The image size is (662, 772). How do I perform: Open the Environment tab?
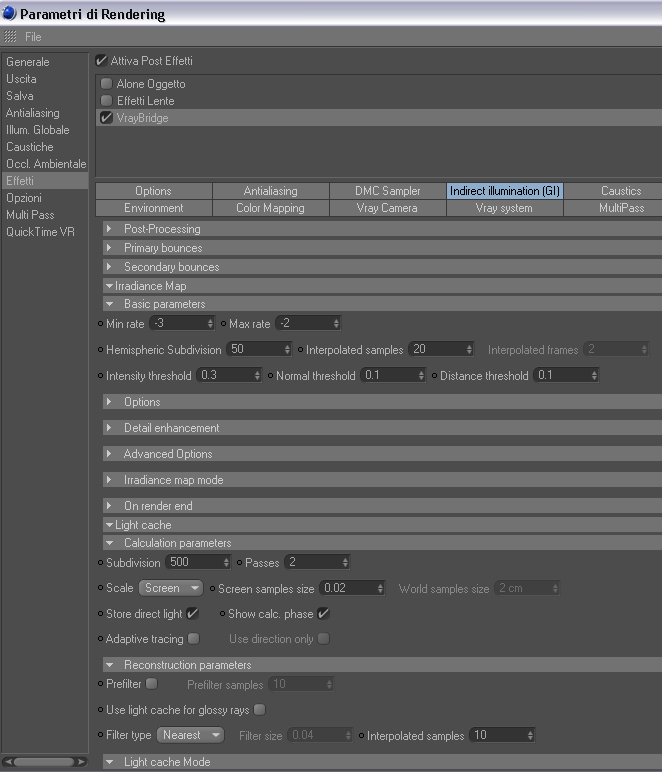pyautogui.click(x=154, y=208)
